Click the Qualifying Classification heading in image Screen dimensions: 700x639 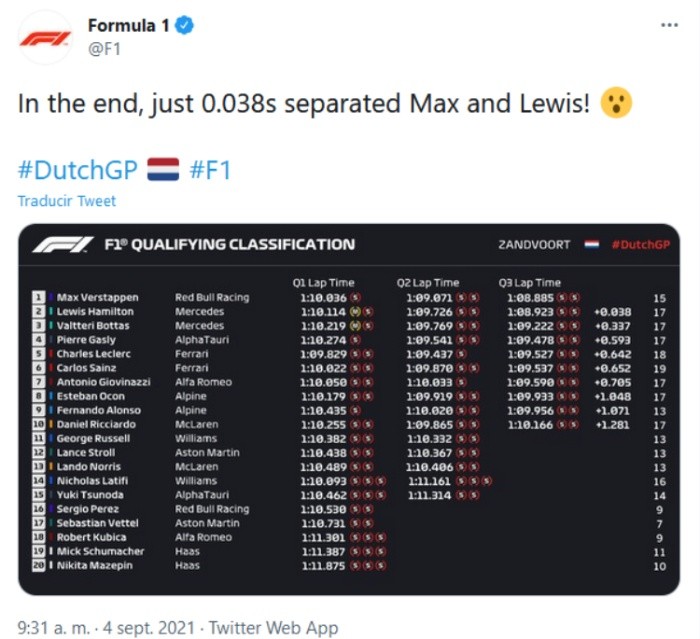click(x=229, y=244)
